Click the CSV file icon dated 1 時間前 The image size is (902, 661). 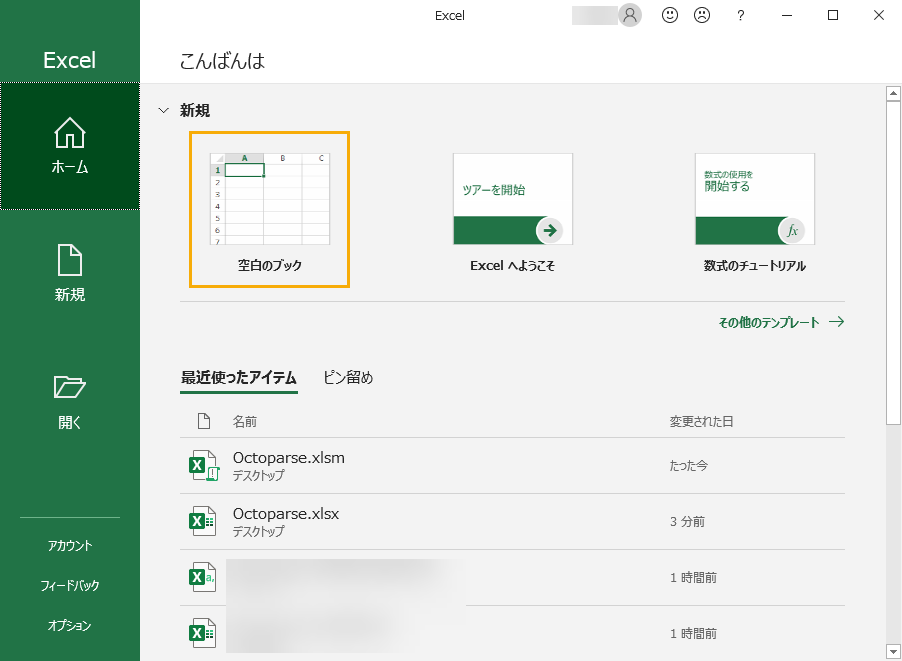[202, 577]
